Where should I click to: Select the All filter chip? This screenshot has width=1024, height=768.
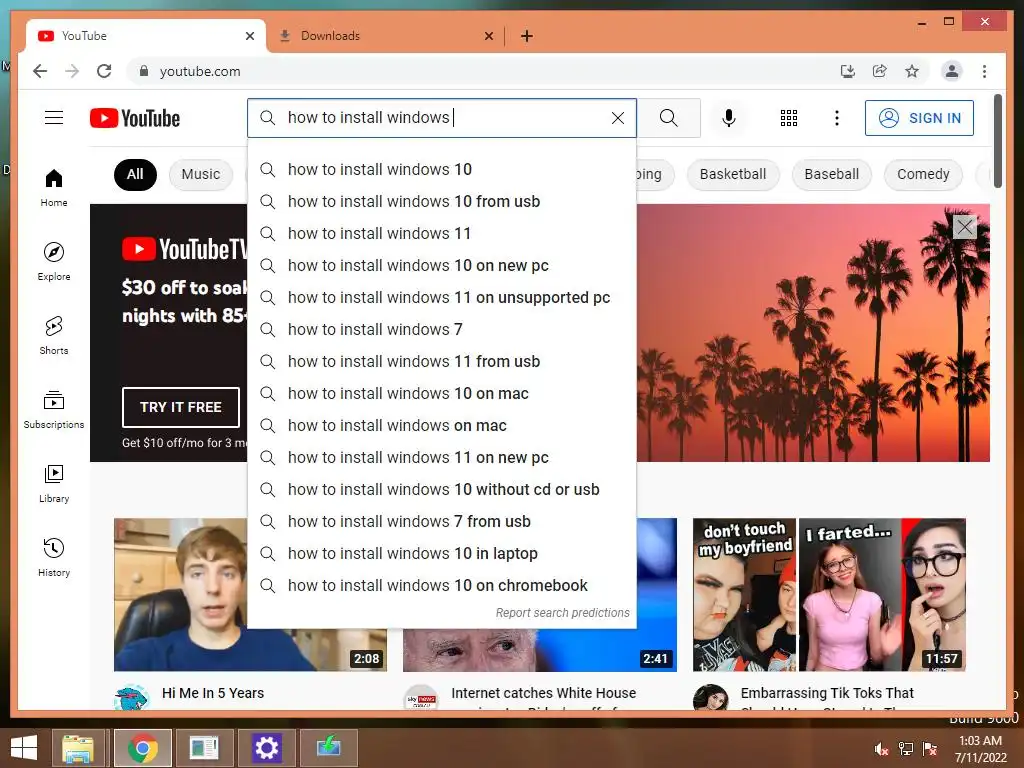(135, 174)
